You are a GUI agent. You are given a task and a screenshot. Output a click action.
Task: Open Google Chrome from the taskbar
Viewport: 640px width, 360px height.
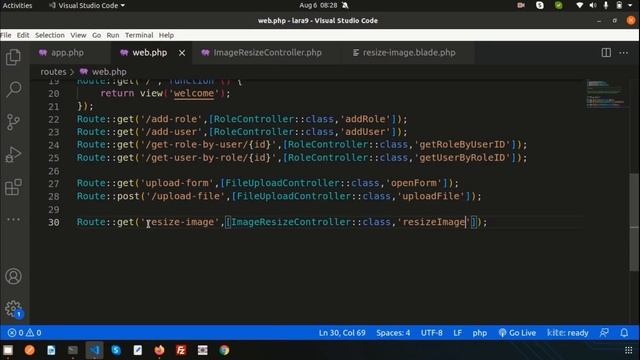pos(224,350)
